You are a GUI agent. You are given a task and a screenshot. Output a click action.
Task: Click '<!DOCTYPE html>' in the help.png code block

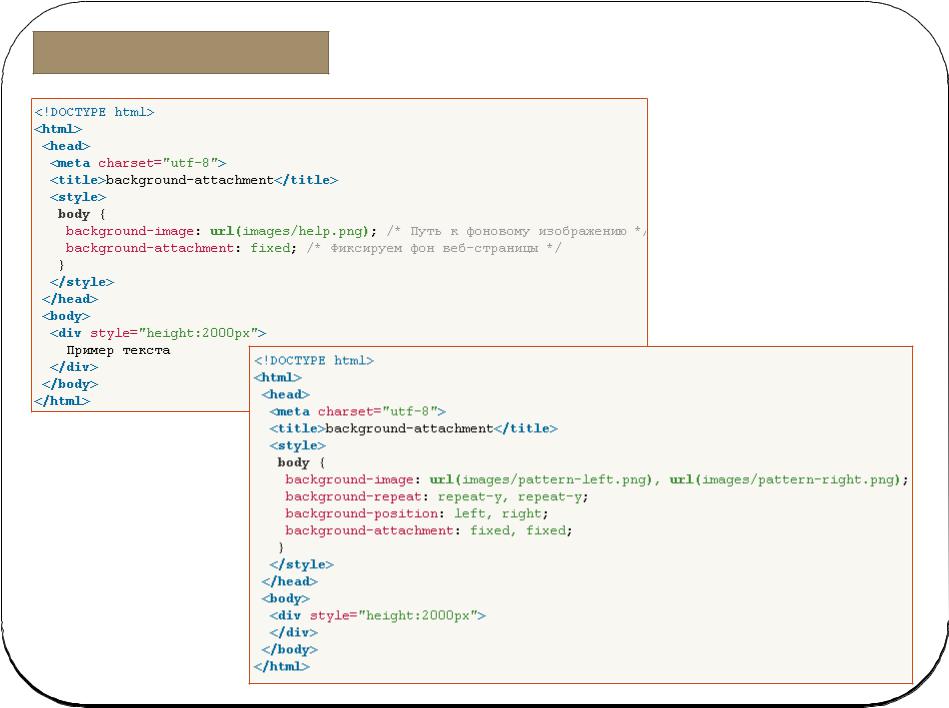click(x=94, y=113)
